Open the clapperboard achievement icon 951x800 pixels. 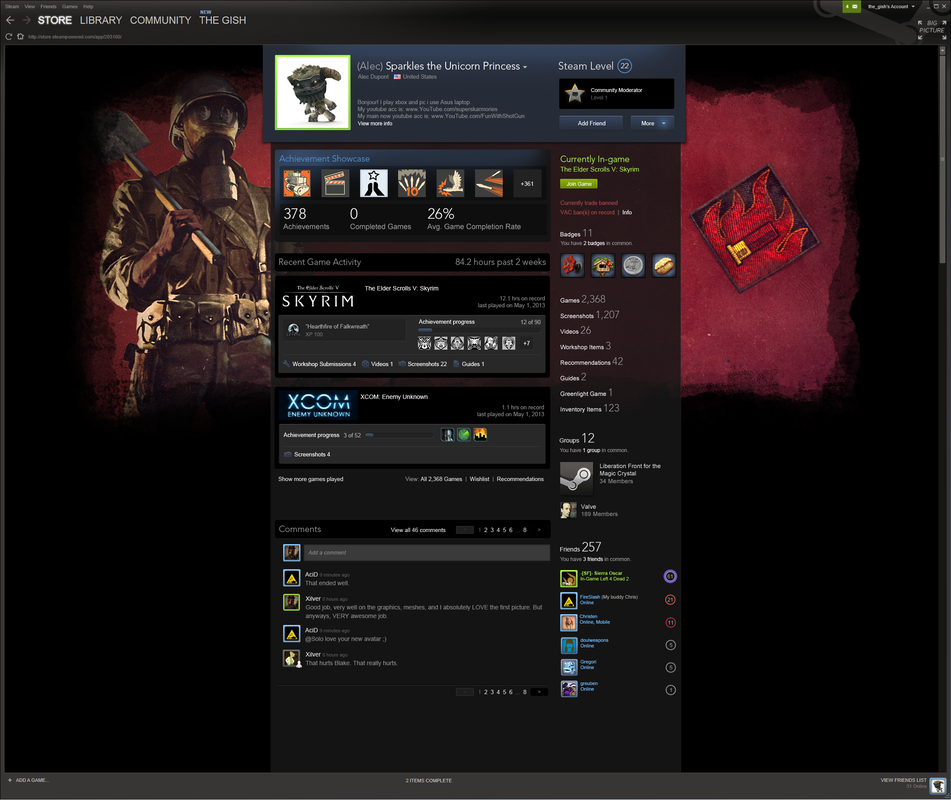tap(335, 183)
